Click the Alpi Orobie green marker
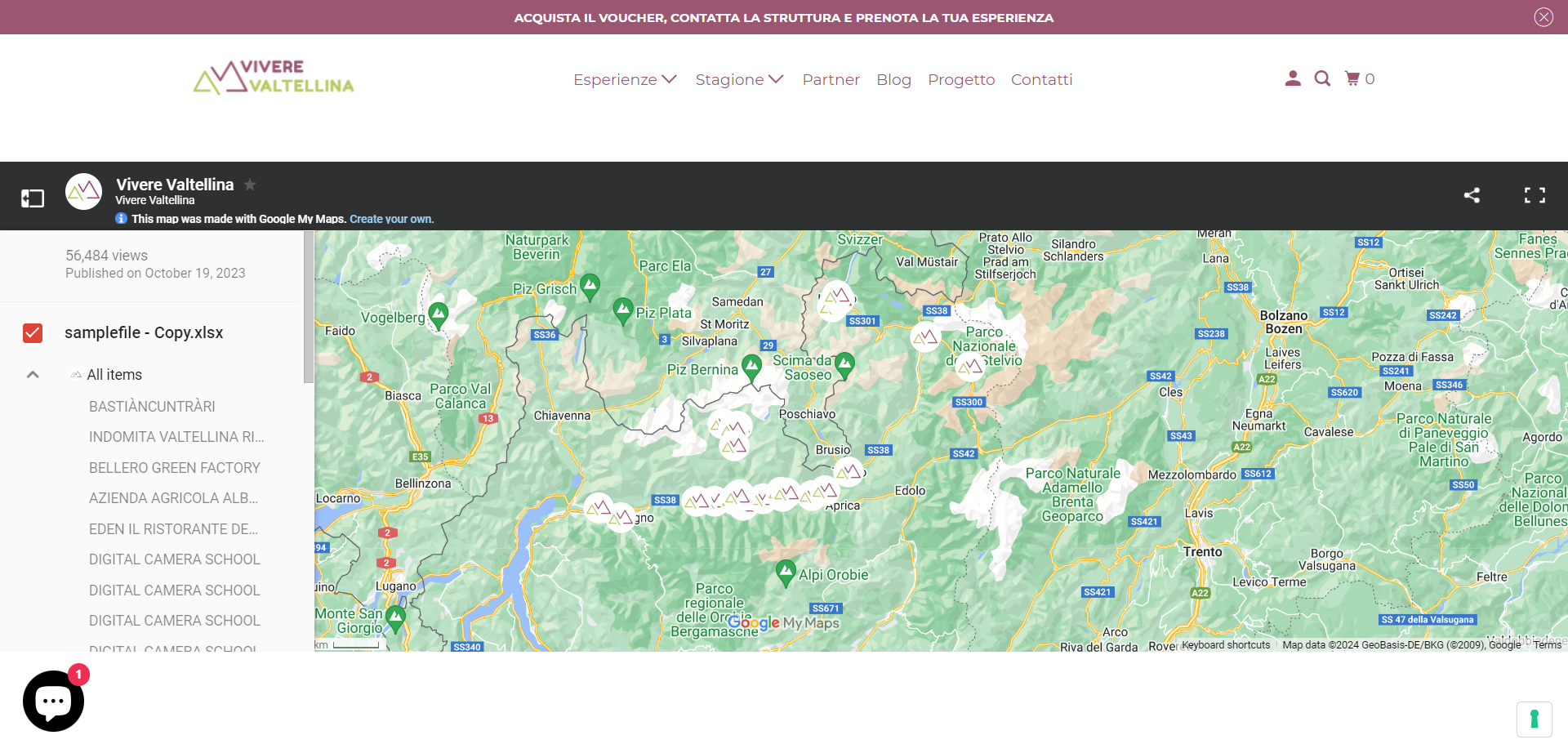 coord(786,573)
